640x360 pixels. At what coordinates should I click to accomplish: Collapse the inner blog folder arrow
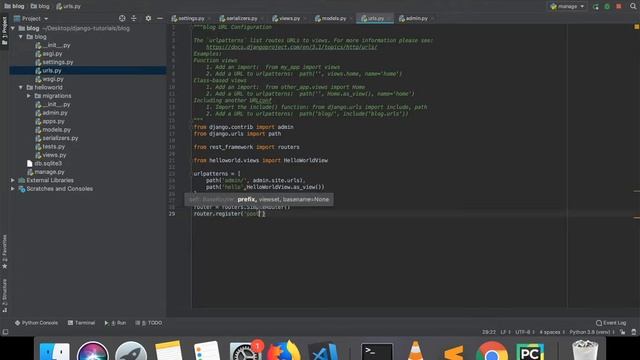(x=21, y=37)
